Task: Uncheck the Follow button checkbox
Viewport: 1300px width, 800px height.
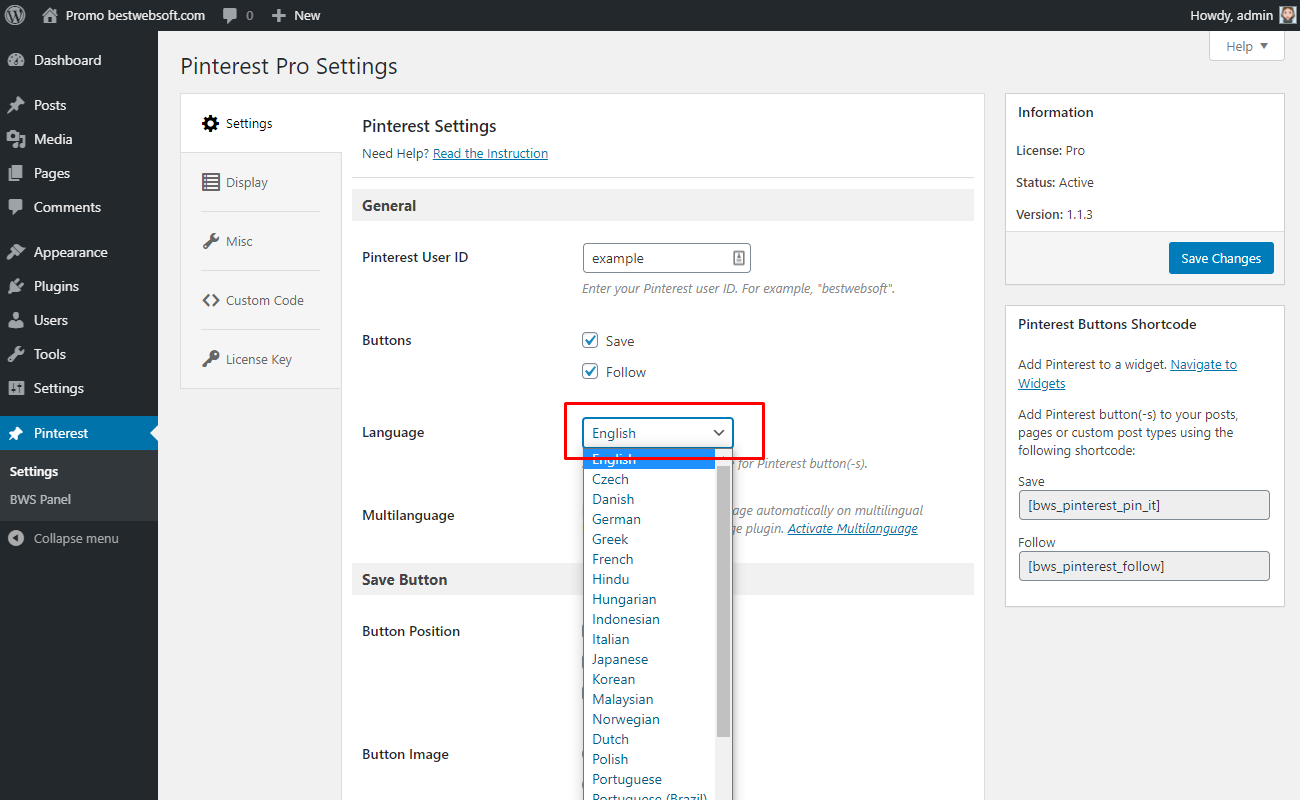Action: [590, 371]
